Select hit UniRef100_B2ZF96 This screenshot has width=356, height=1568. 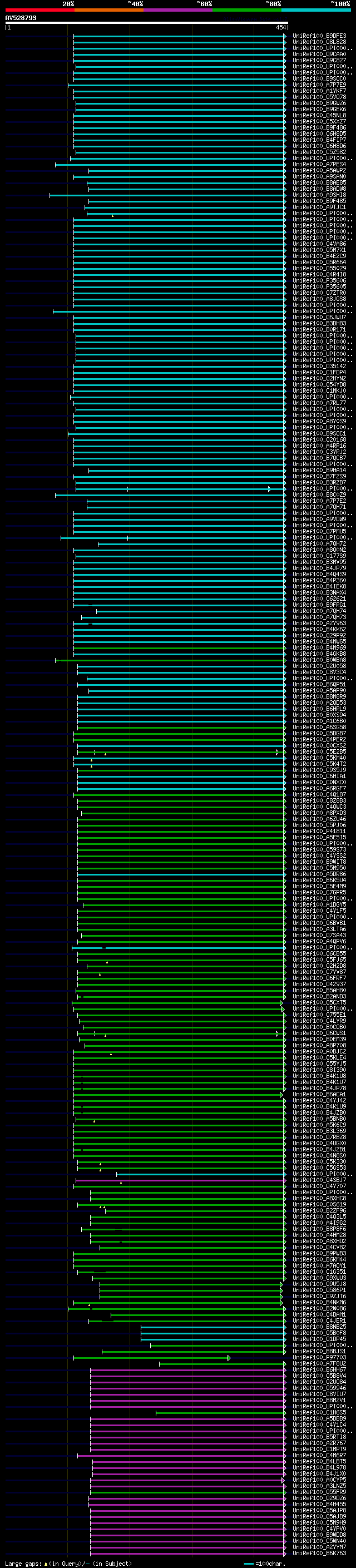pyautogui.click(x=319, y=1211)
